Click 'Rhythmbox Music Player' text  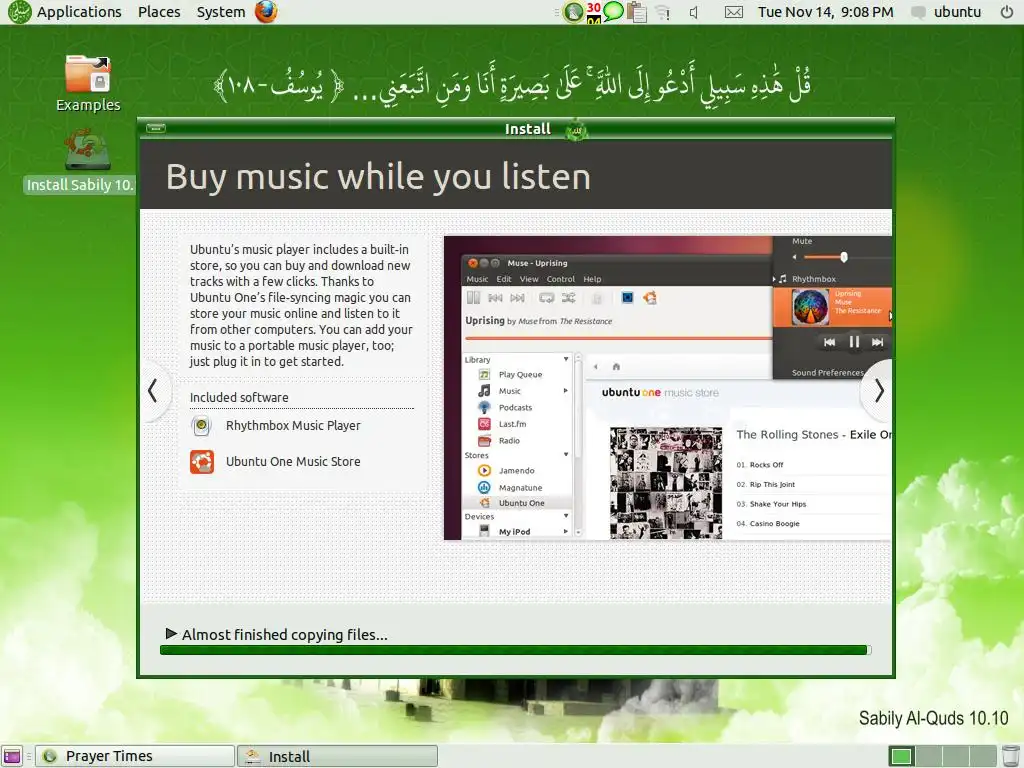(x=293, y=426)
